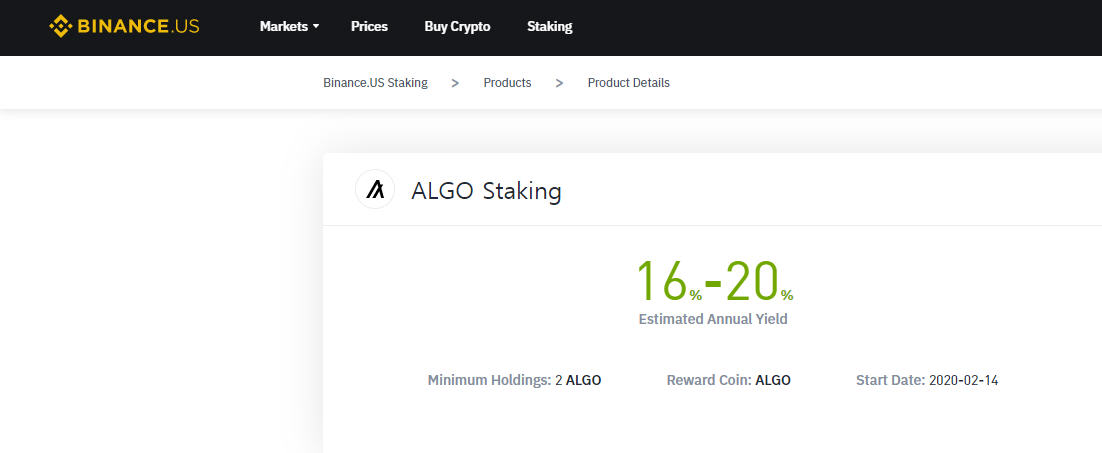The height and width of the screenshot is (453, 1102).
Task: Click the BINANCE.US wordmark text
Action: click(x=138, y=27)
